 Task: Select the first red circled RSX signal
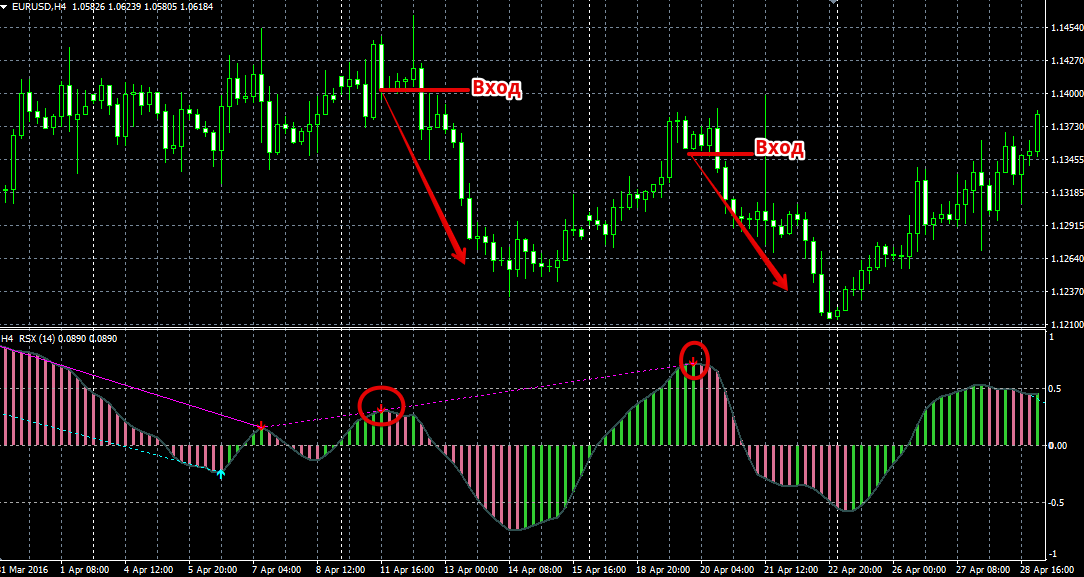(381, 406)
